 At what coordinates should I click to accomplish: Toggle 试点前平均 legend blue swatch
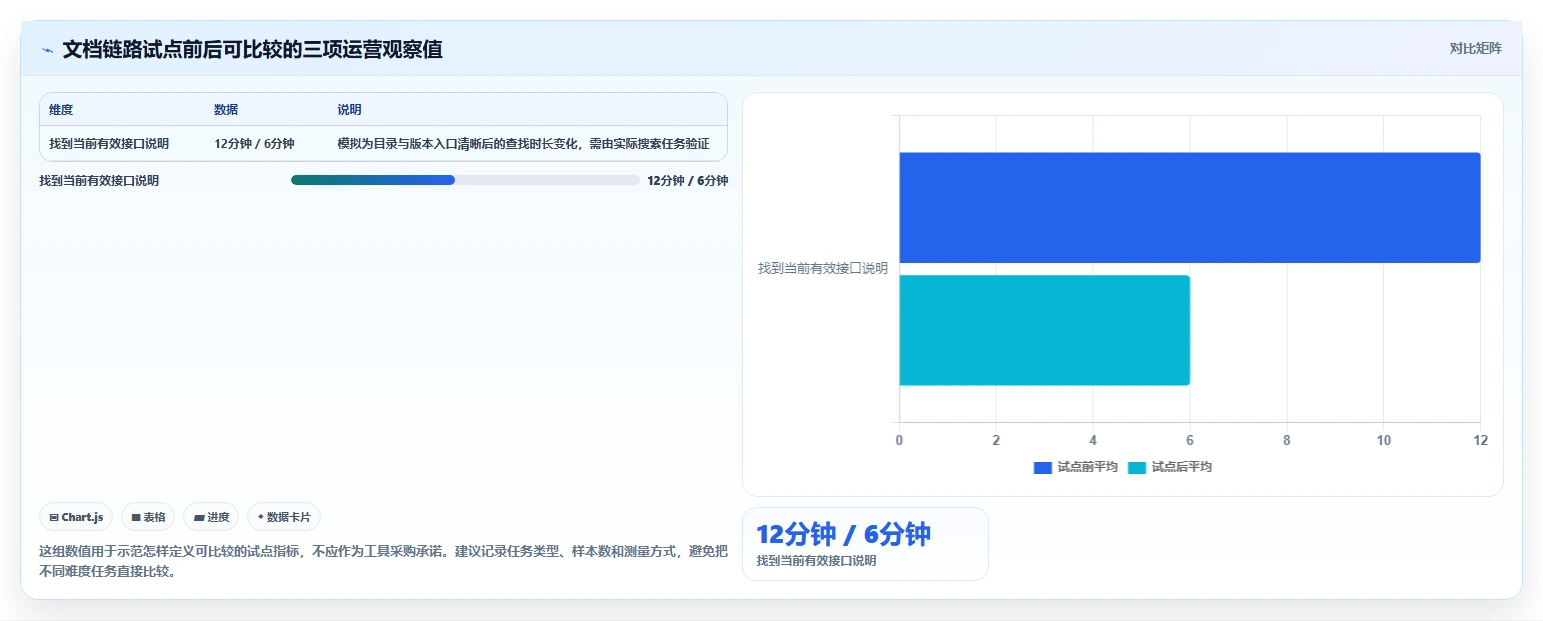(1042, 467)
